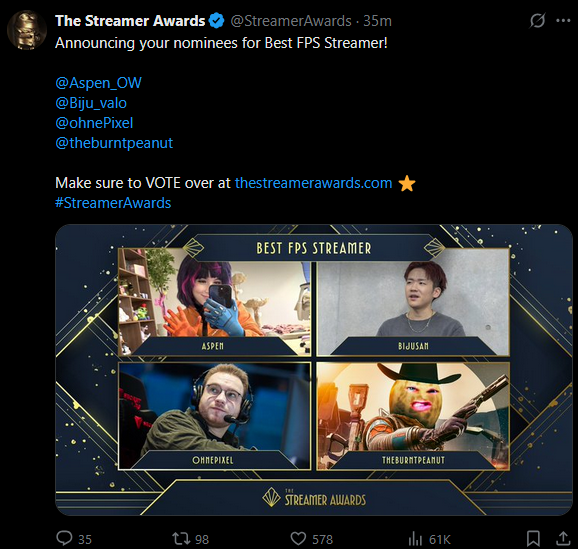This screenshot has height=549, width=578.
Task: Click the reply speech bubble icon
Action: [64, 538]
